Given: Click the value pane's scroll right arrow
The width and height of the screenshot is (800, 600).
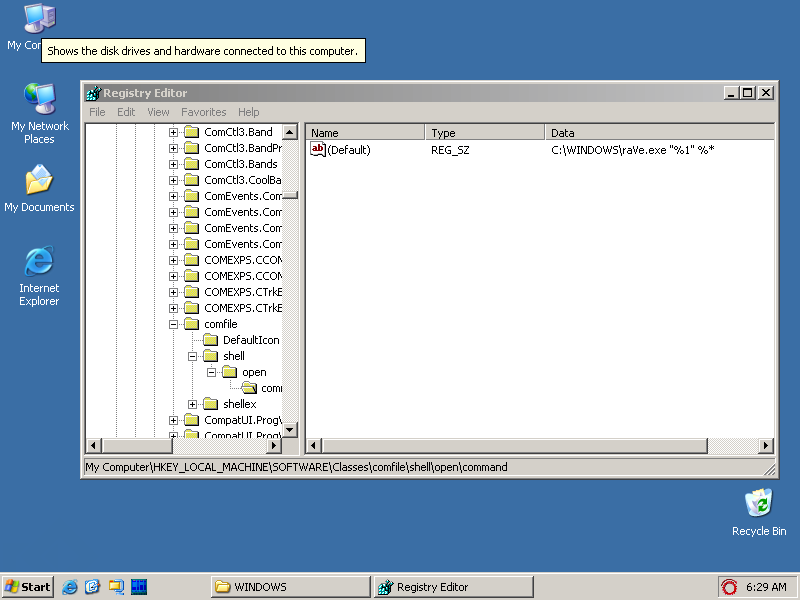Looking at the screenshot, I should (766, 445).
